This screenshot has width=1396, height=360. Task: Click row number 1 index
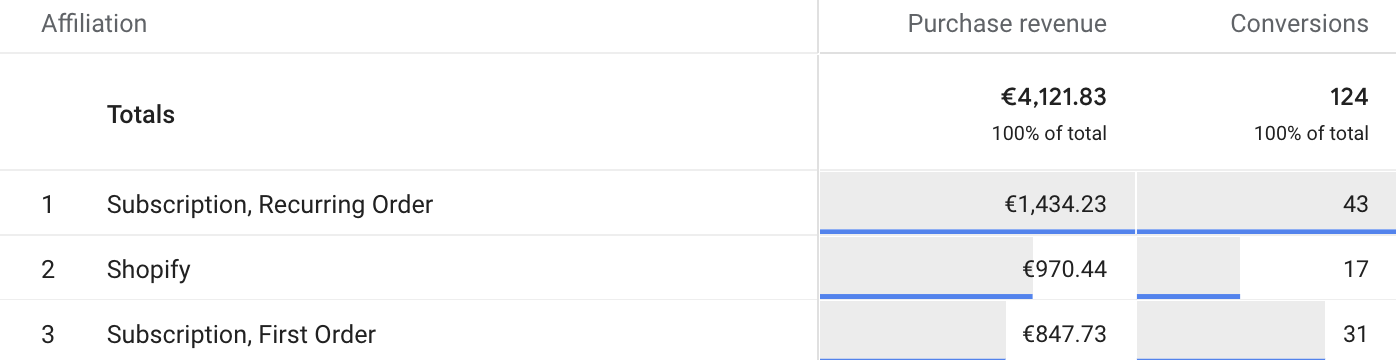point(46,205)
